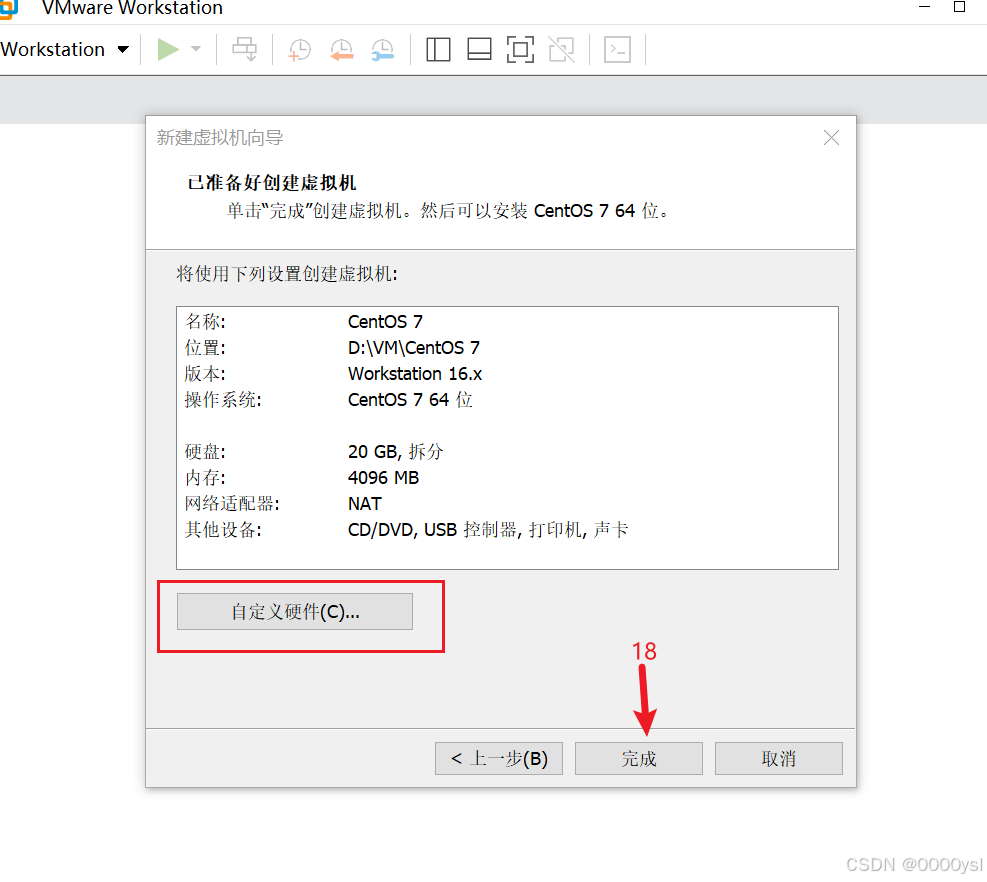Screen dimensions: 987x882
Task: Toggle the thumbnail bar view icon
Action: pyautogui.click(x=479, y=49)
